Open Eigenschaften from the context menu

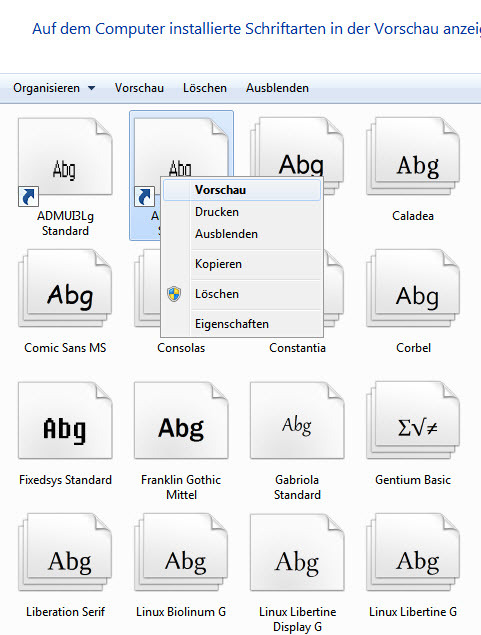[x=242, y=324]
